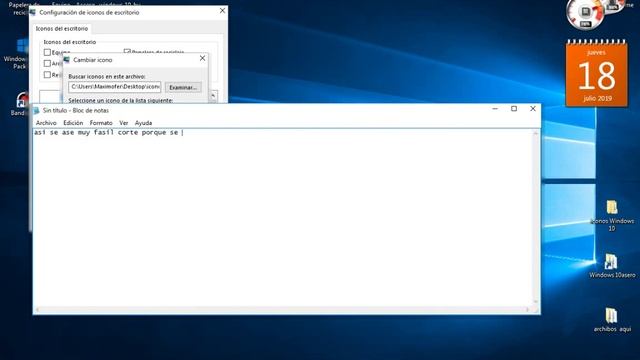Click the Cambiar icono dialog title icon
Screen dimensions: 640x360
(67, 60)
